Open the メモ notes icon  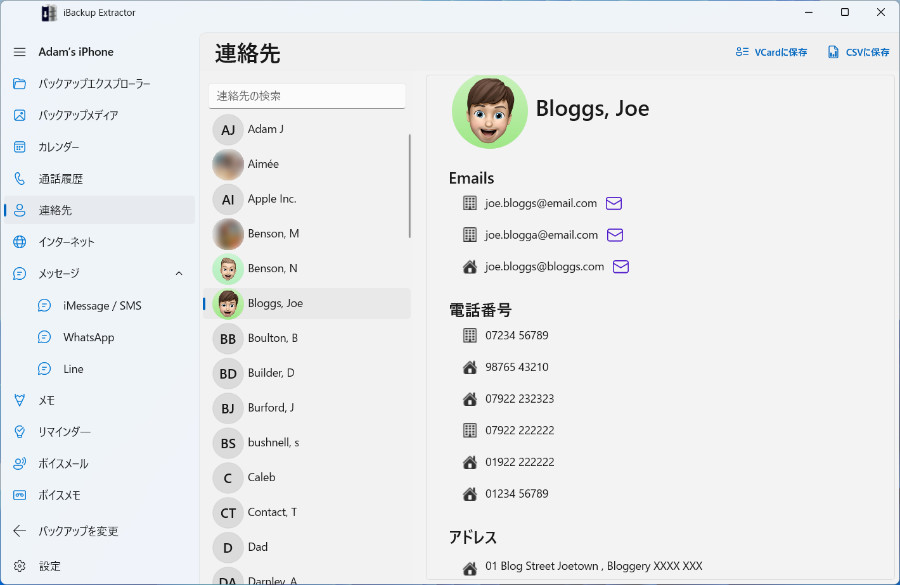[x=20, y=400]
